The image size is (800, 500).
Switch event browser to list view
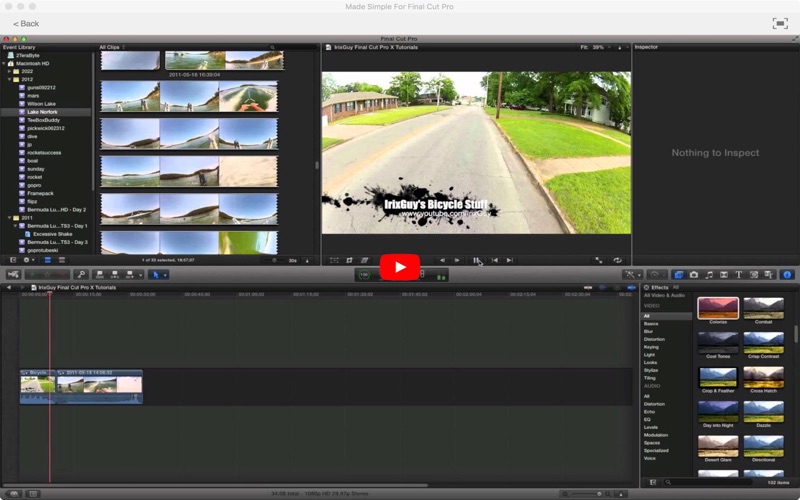pyautogui.click(x=60, y=260)
